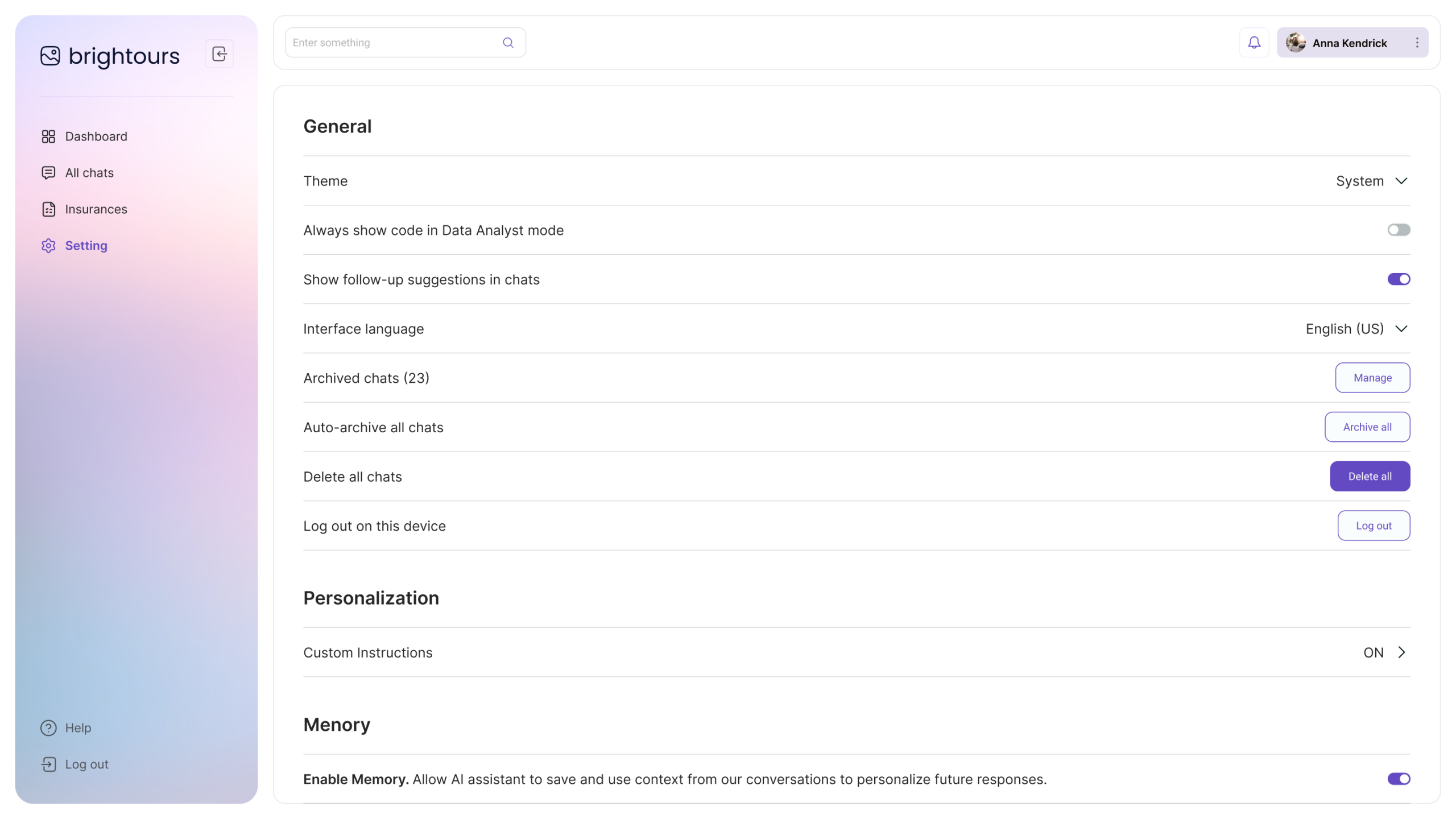Click the Archive all button
The width and height of the screenshot is (1456, 819).
(1367, 427)
